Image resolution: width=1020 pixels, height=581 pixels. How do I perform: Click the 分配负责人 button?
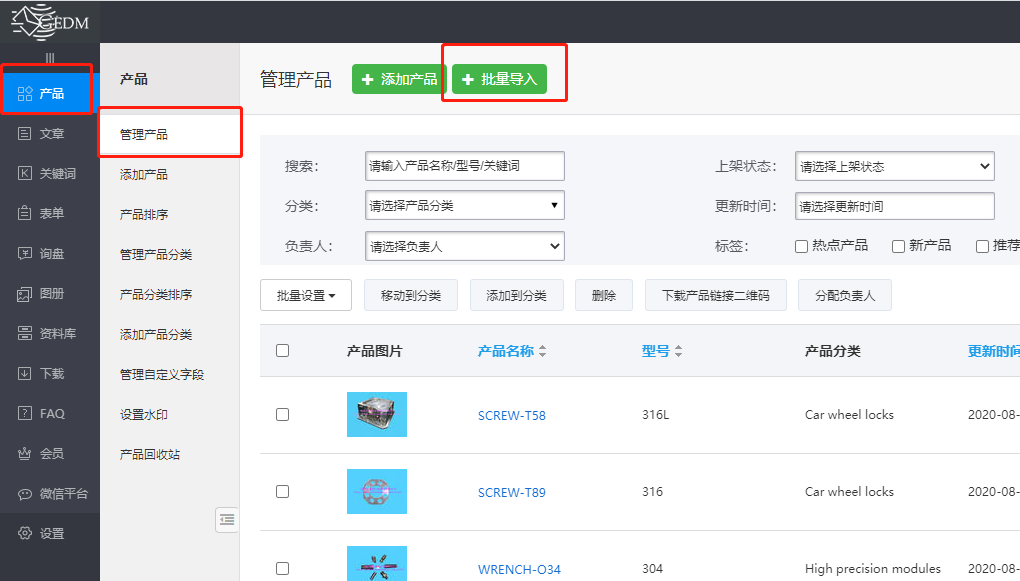(x=845, y=295)
